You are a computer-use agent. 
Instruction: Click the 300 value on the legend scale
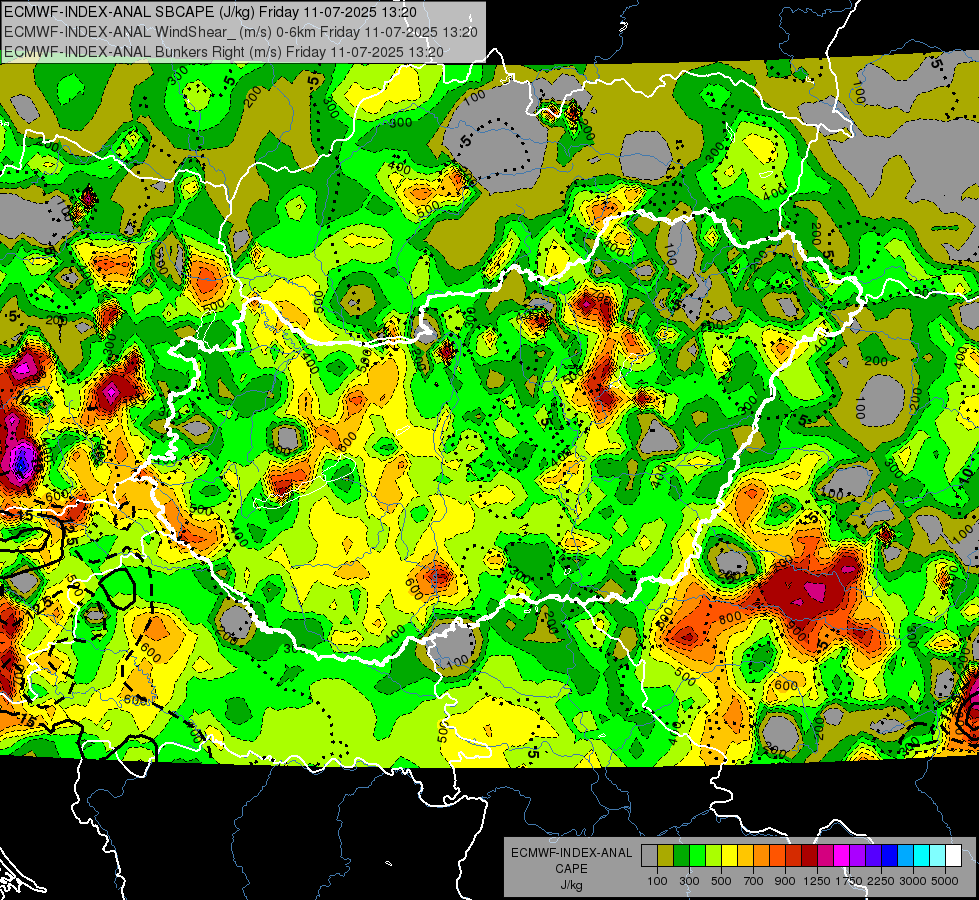(x=689, y=881)
